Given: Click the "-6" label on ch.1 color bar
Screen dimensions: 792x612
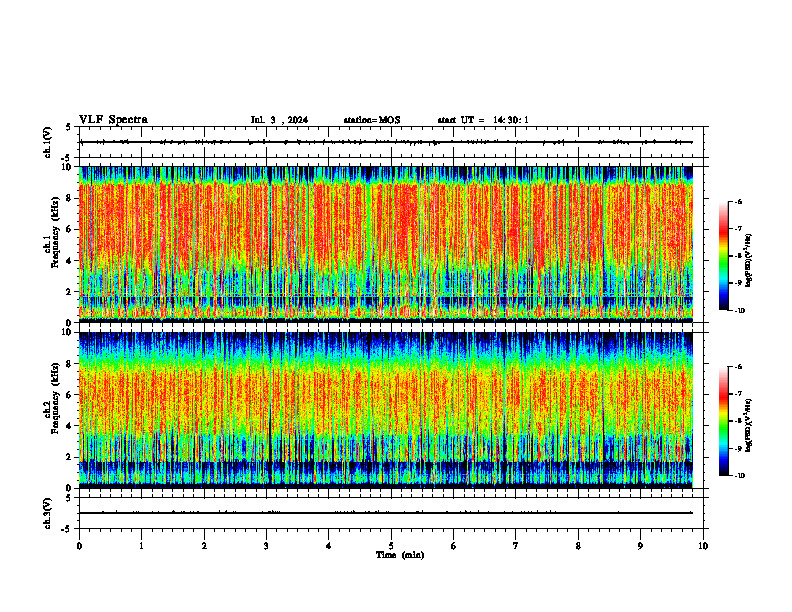Looking at the screenshot, I should 738,201.
